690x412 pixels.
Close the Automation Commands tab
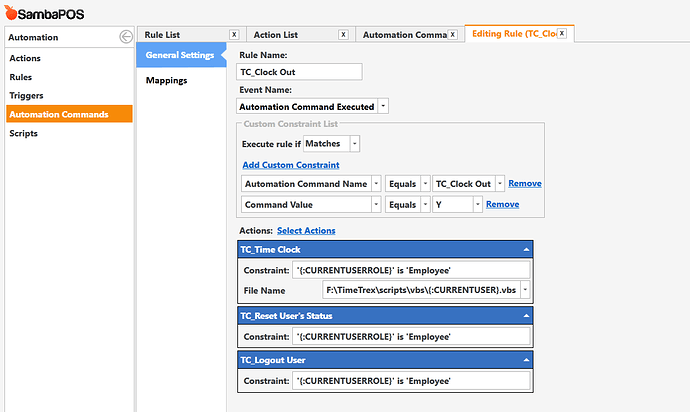coord(452,34)
